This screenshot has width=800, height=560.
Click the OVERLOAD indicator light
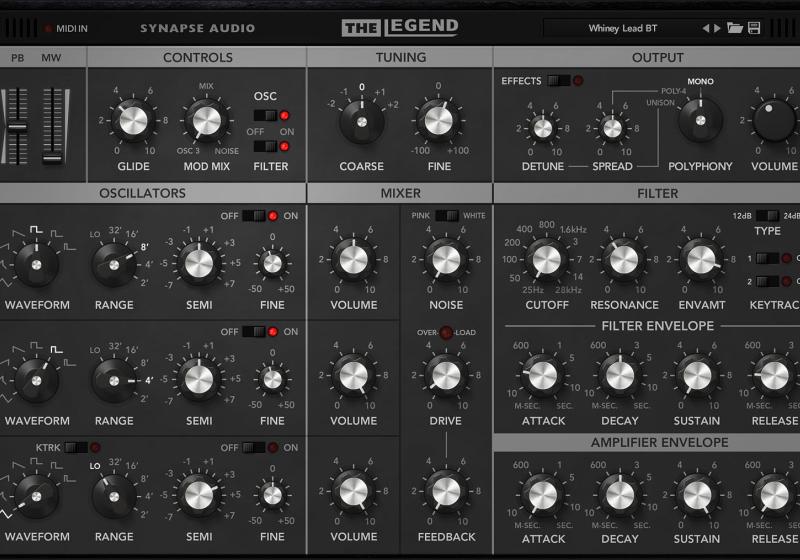point(446,333)
